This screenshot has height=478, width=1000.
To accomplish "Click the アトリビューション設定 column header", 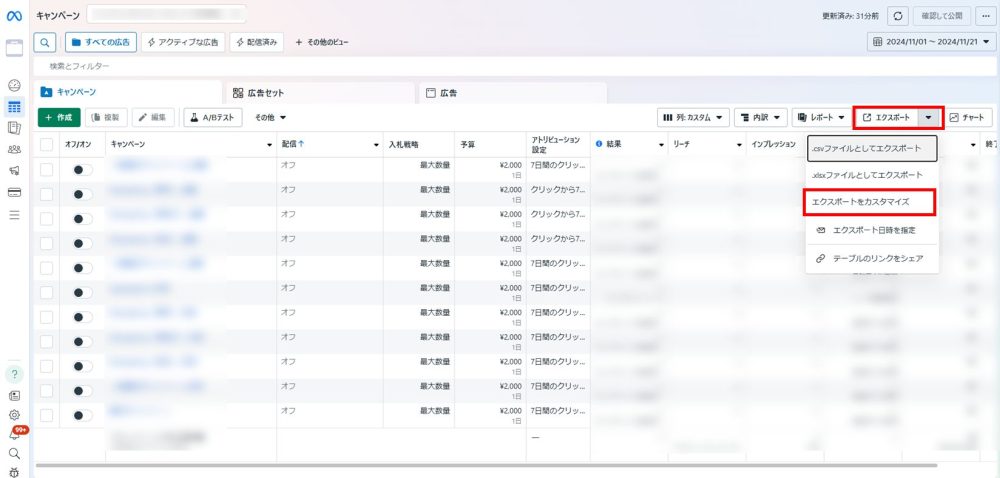I will 557,145.
